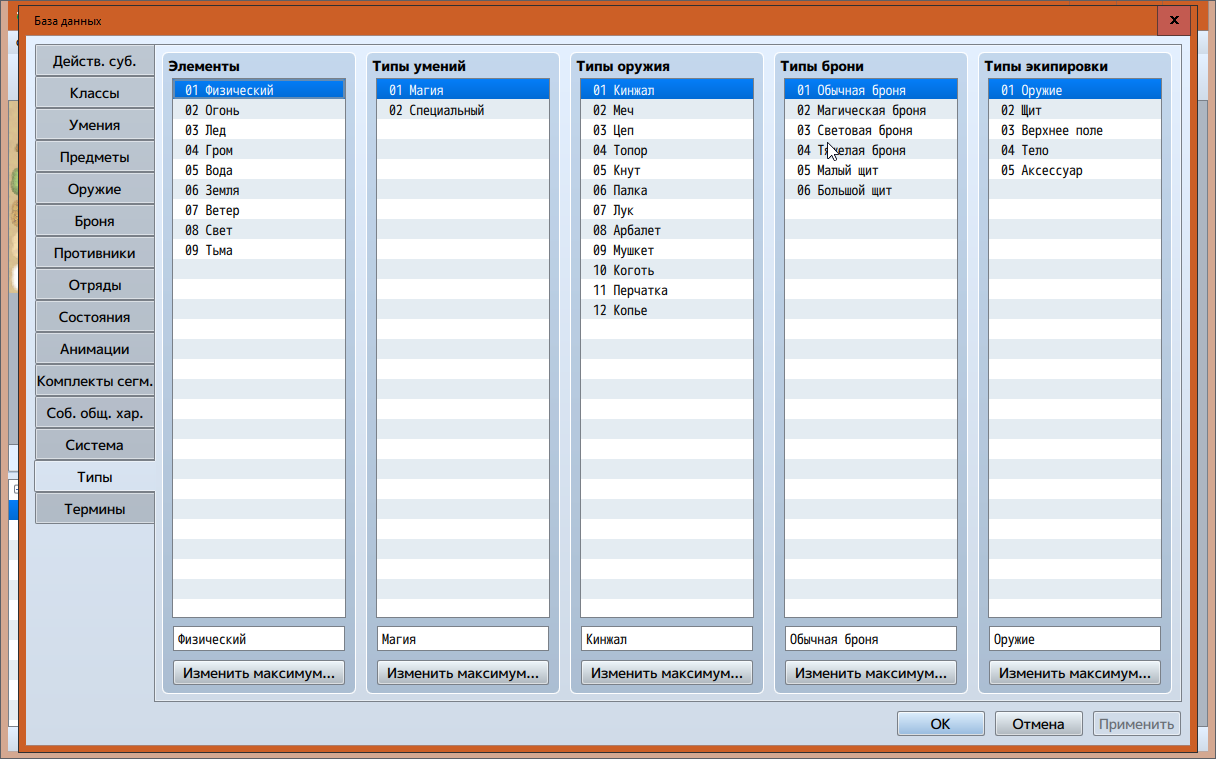Open the Броня tab
Screen dimensions: 1216x759
[95, 221]
